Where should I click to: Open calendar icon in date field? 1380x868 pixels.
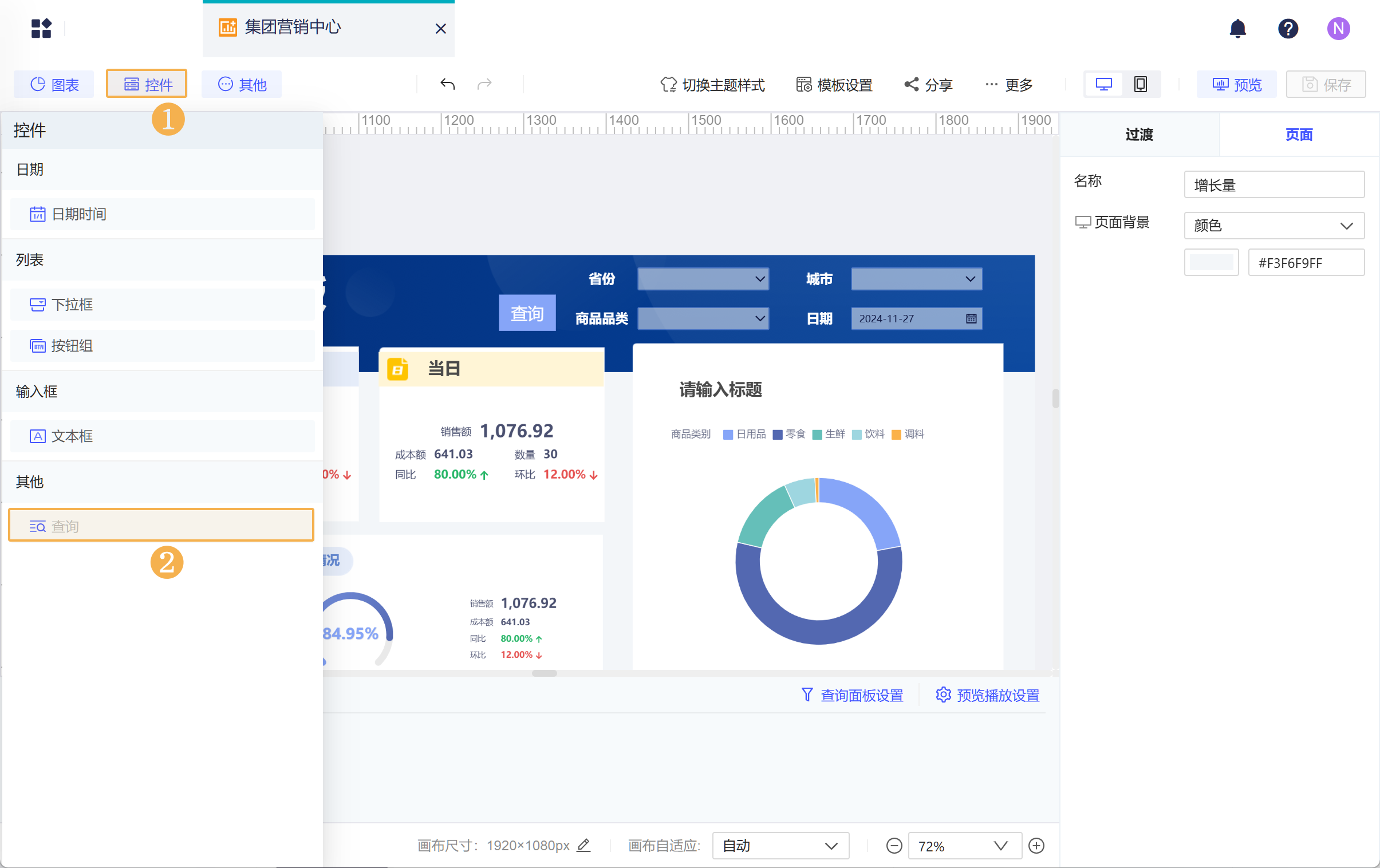(x=971, y=318)
